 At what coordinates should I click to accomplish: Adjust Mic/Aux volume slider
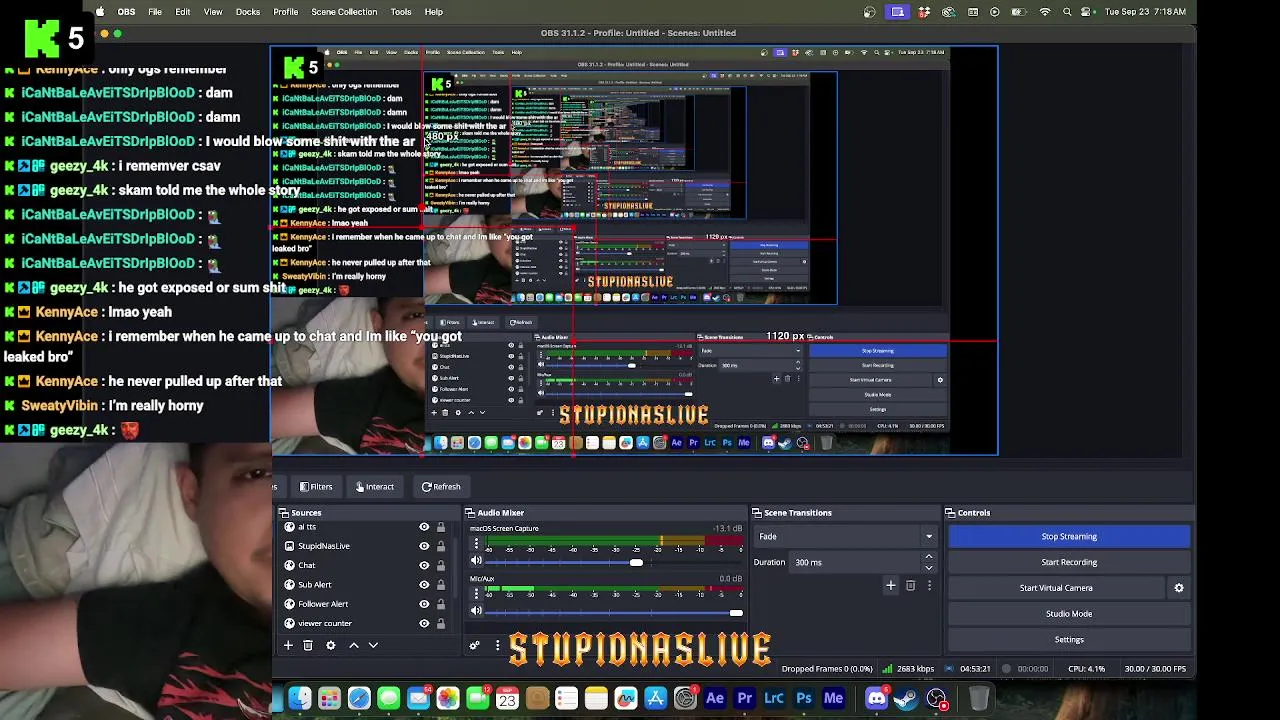pos(615,613)
